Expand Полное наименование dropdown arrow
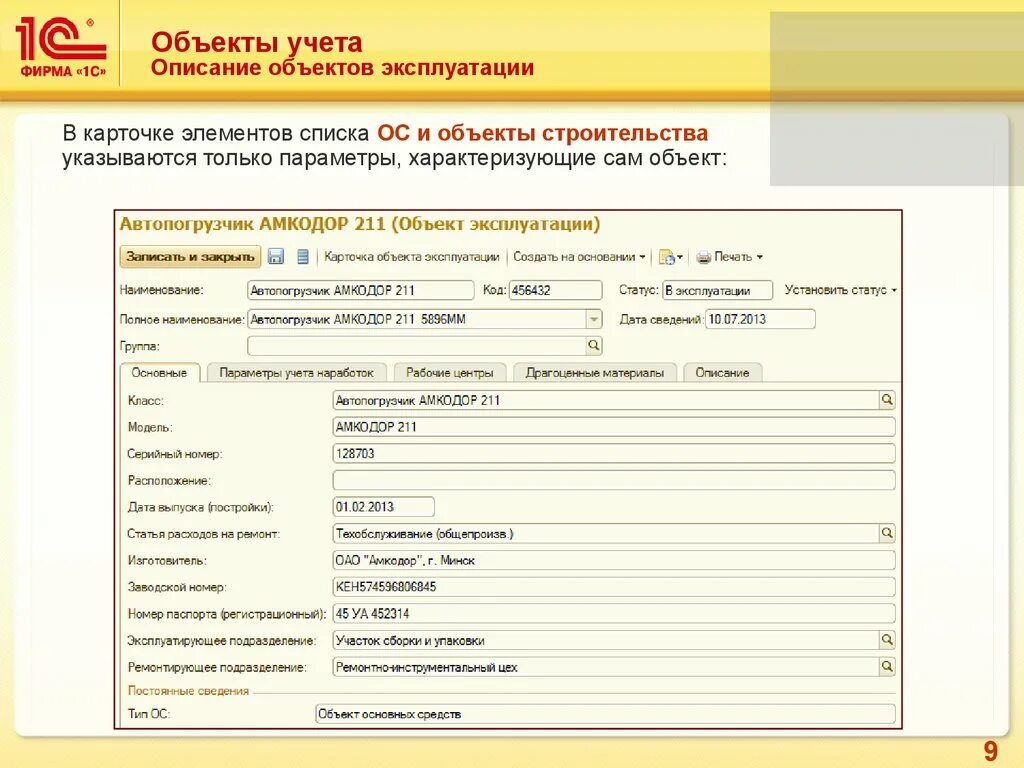This screenshot has width=1024, height=768. [x=594, y=319]
